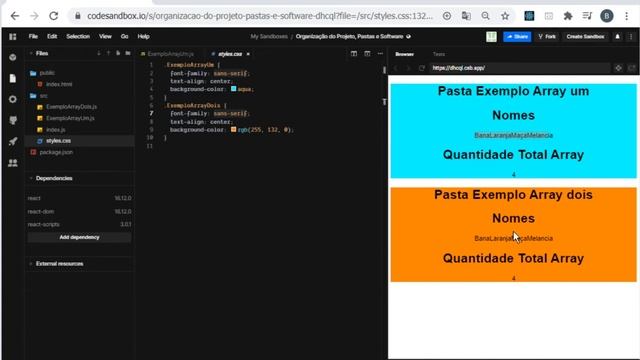Open Sandbox Info sidebar icon
This screenshot has height=360, width=640.
(13, 57)
